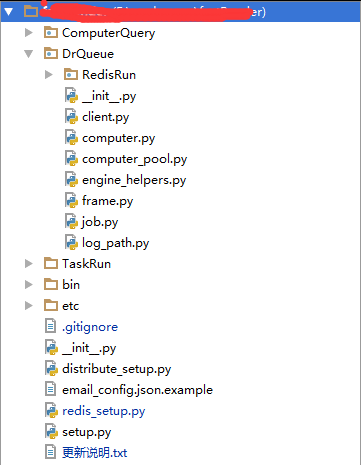Screen dimensions: 361x465
Task: Click Python file icon for redis_setup.py
Action: pos(51,411)
